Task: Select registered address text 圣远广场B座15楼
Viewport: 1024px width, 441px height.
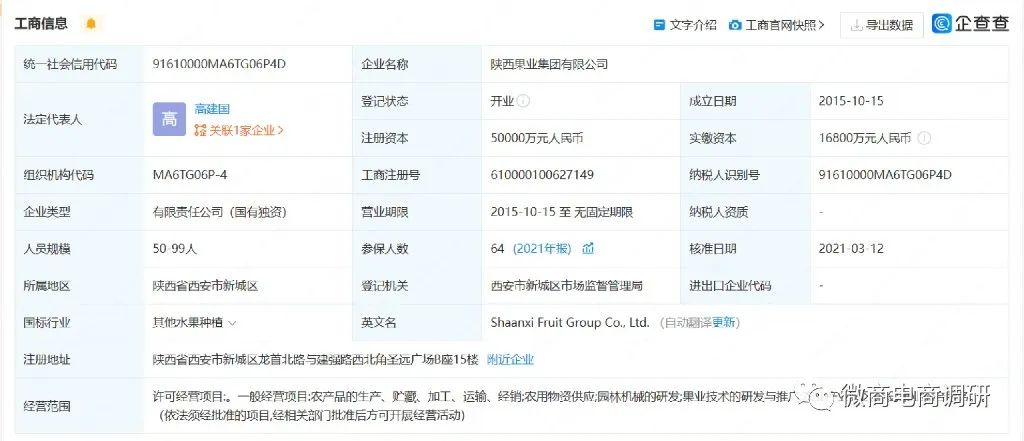Action: point(432,359)
